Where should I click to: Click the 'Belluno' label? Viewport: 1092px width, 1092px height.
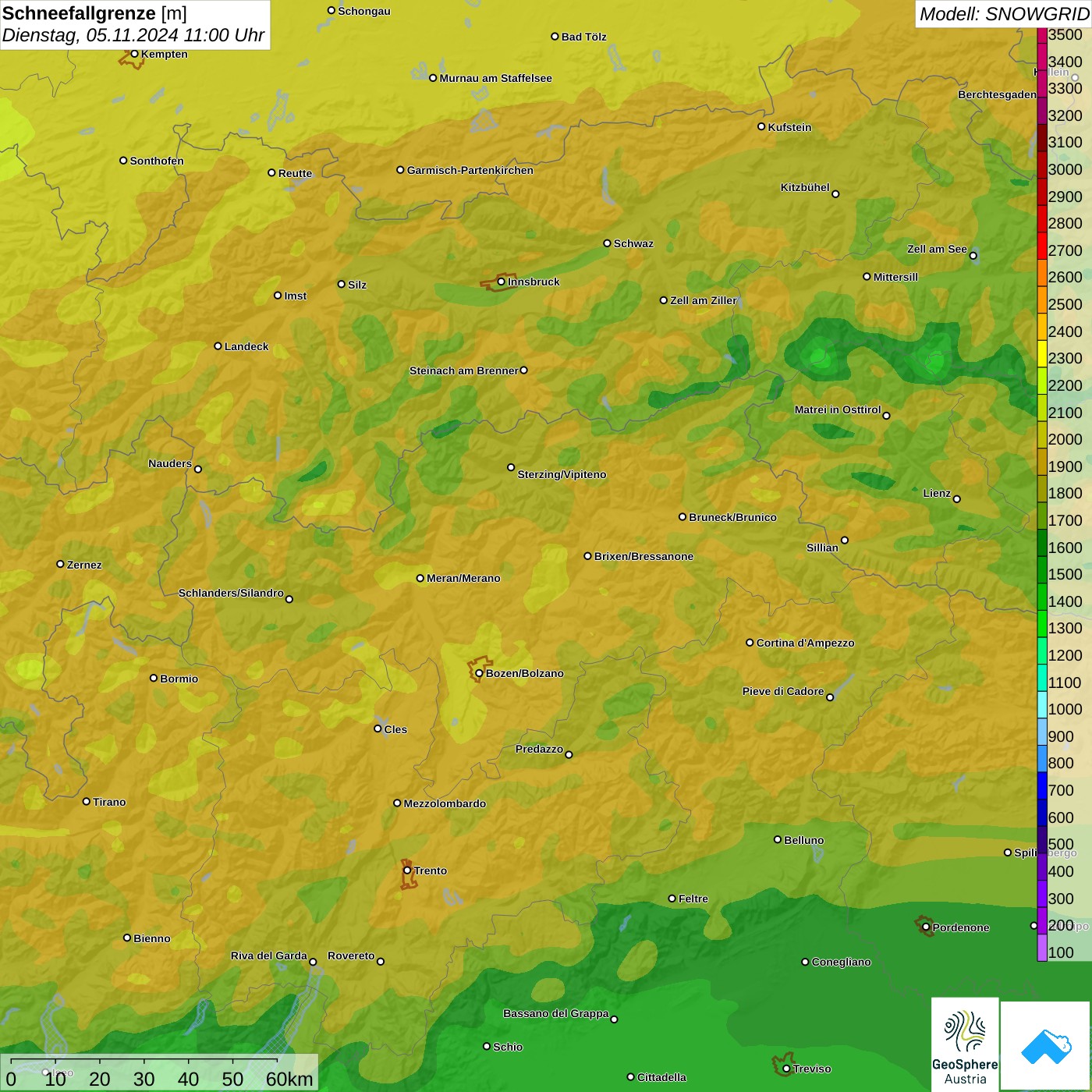pos(804,840)
